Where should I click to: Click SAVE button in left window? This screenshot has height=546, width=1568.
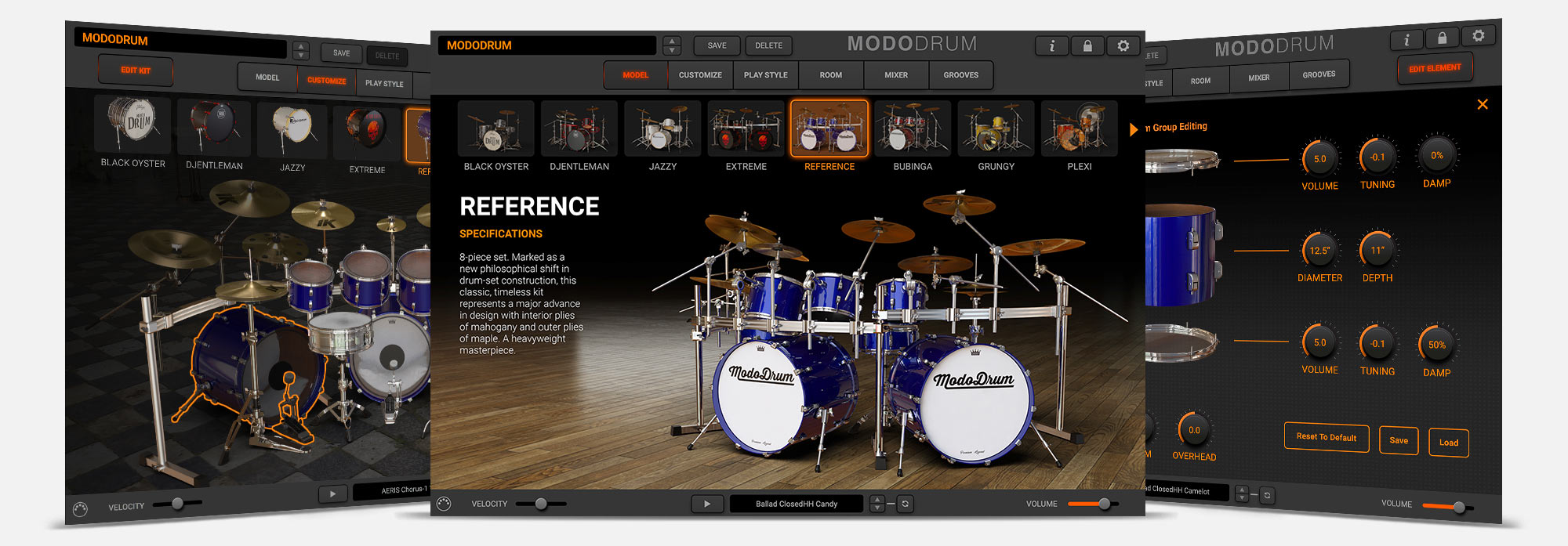tap(342, 53)
